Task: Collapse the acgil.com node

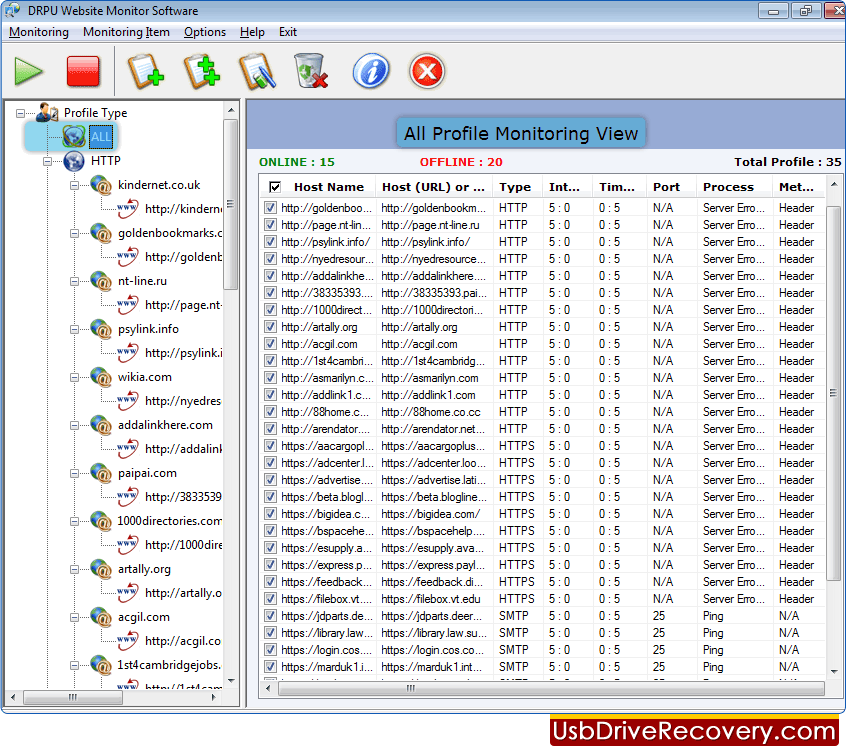Action: (x=74, y=617)
